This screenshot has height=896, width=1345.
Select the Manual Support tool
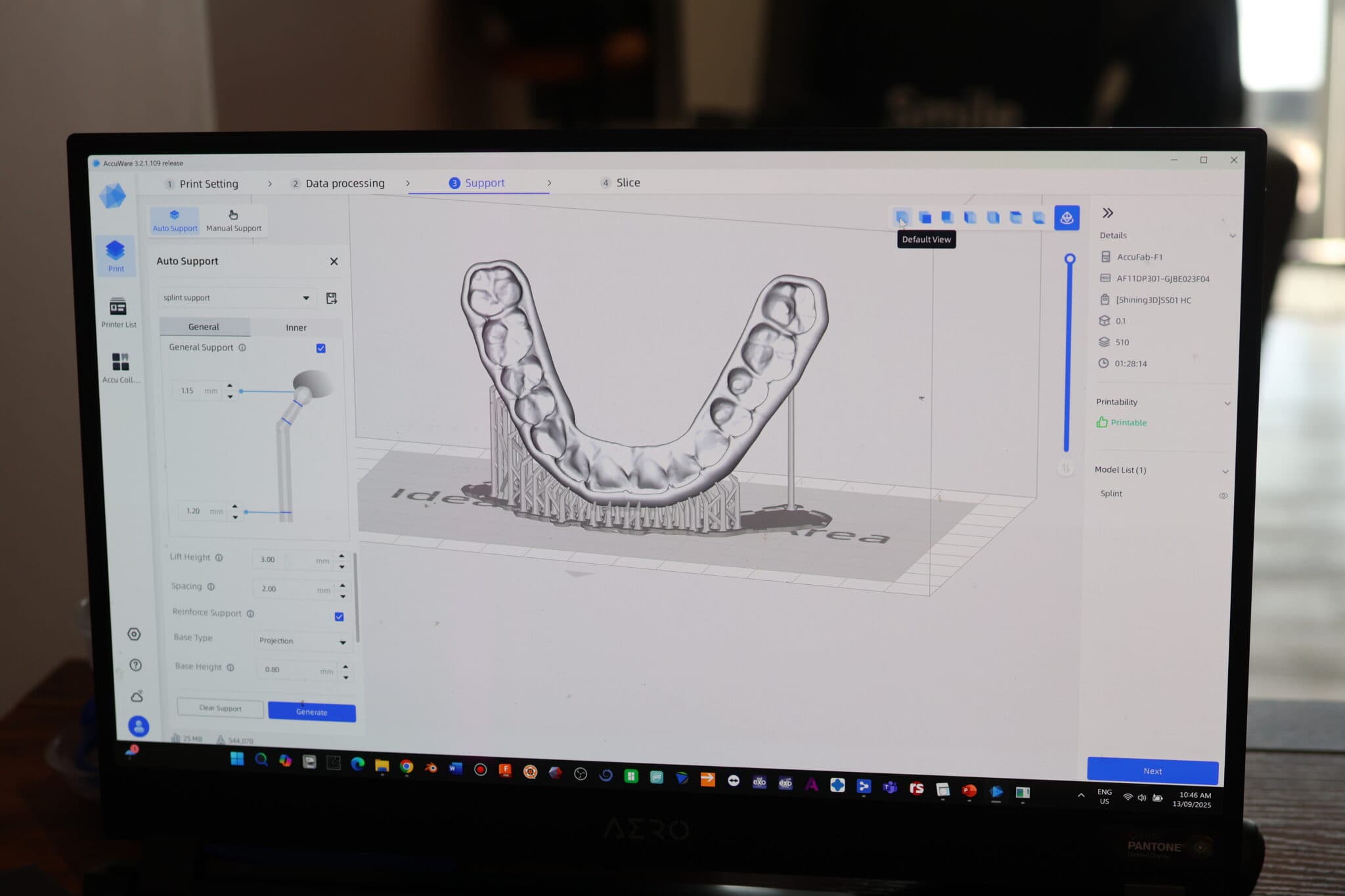tap(234, 221)
